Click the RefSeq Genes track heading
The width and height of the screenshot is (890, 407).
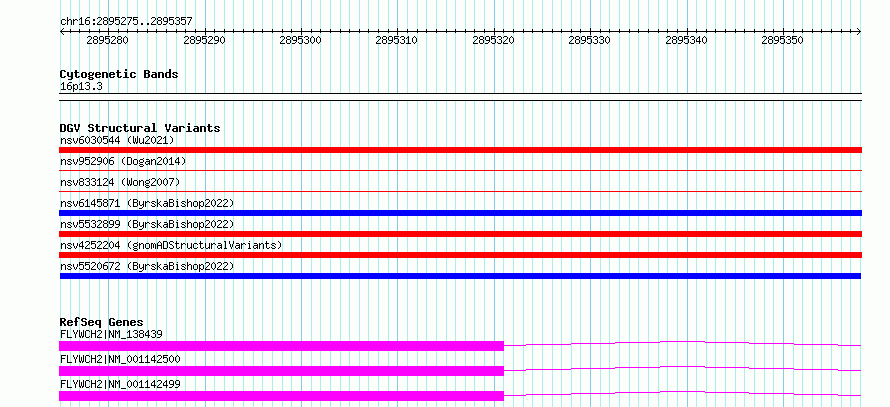[101, 322]
